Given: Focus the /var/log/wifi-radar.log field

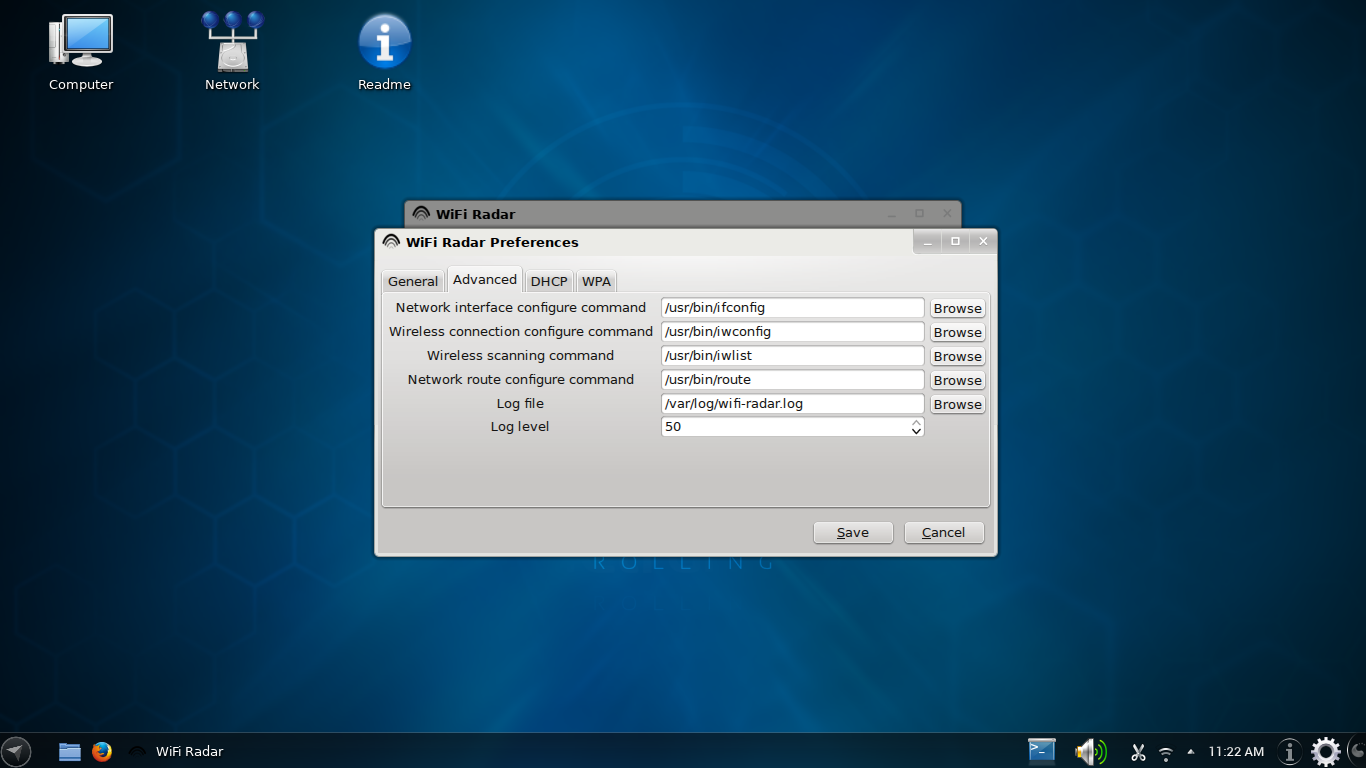Looking at the screenshot, I should 793,404.
